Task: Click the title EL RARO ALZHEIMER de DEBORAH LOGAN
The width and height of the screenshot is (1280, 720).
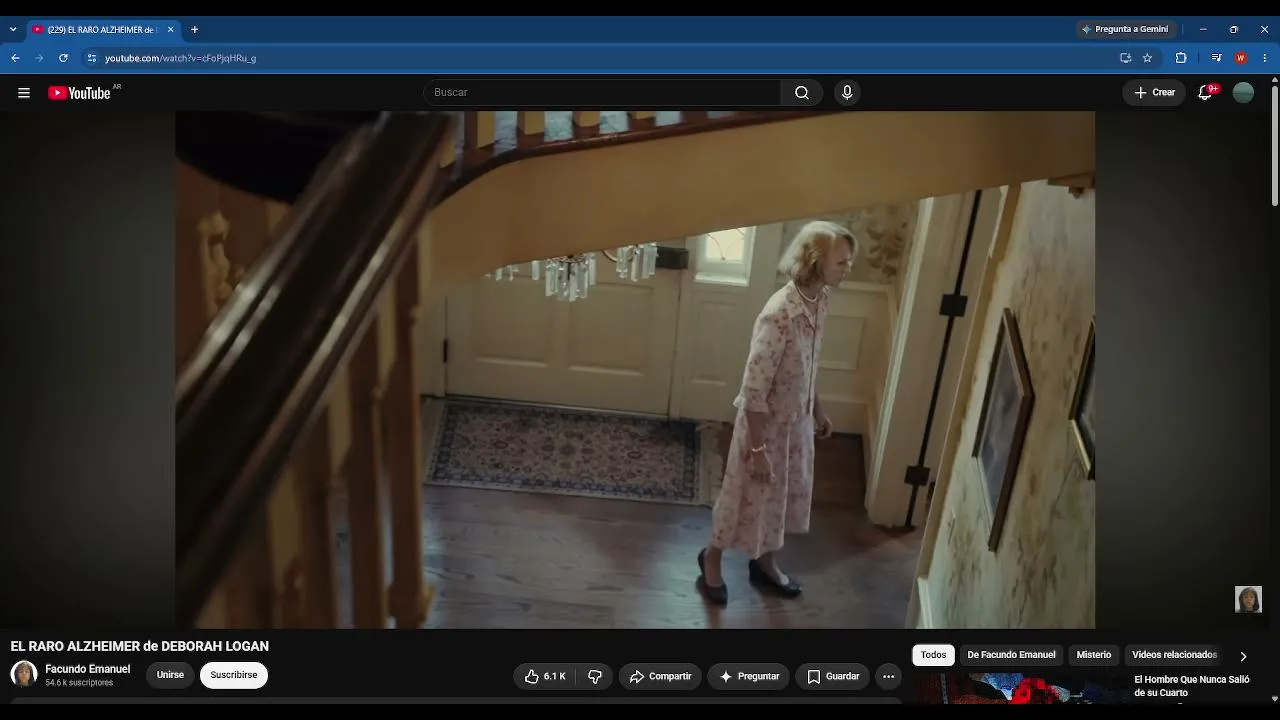Action: coord(140,647)
